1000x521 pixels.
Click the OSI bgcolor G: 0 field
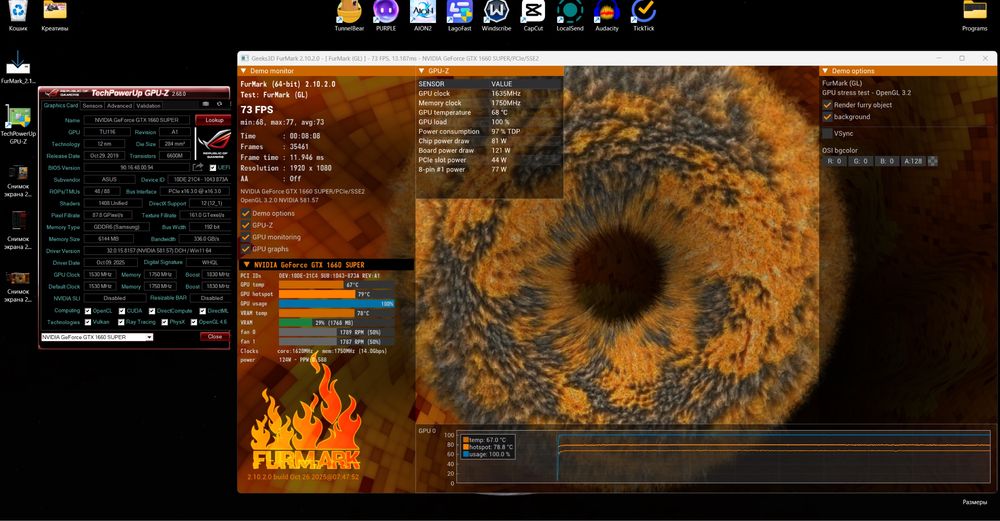(x=860, y=161)
